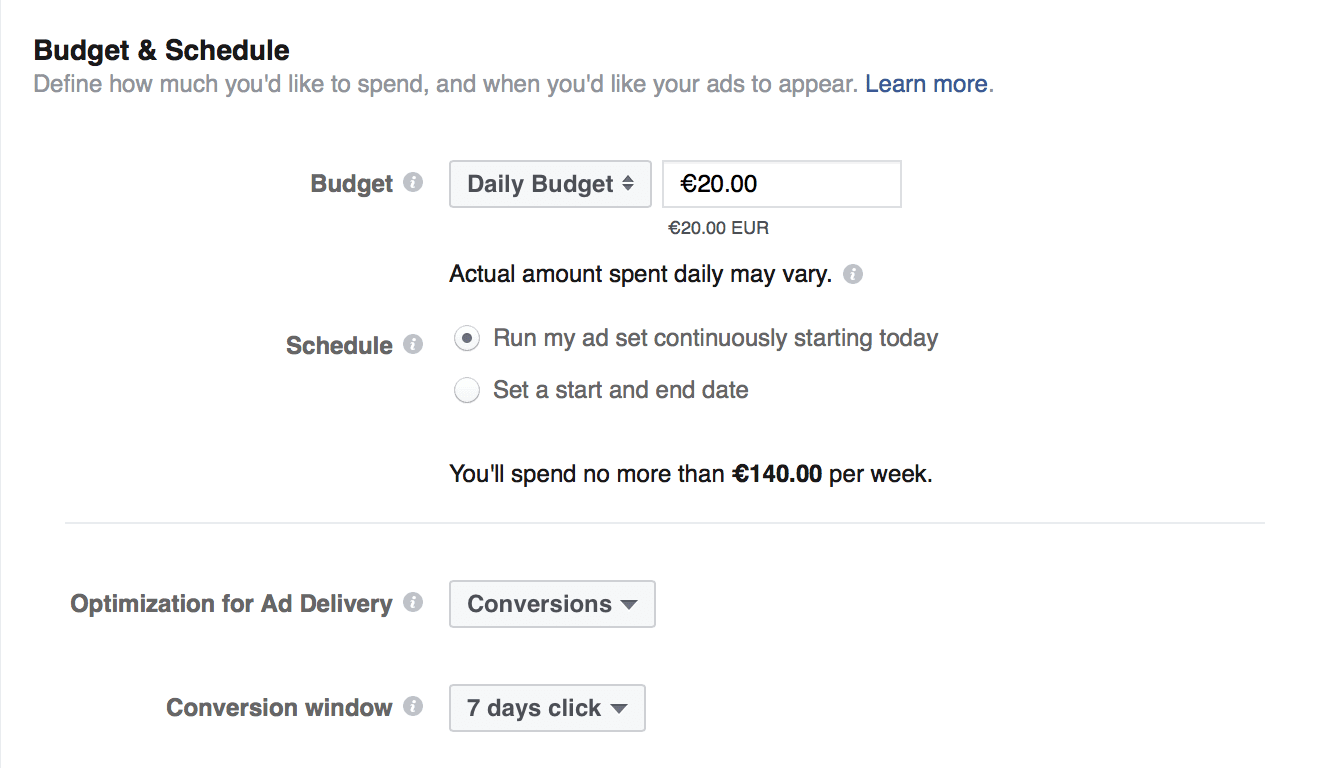Open the Daily Budget dropdown

coord(550,184)
